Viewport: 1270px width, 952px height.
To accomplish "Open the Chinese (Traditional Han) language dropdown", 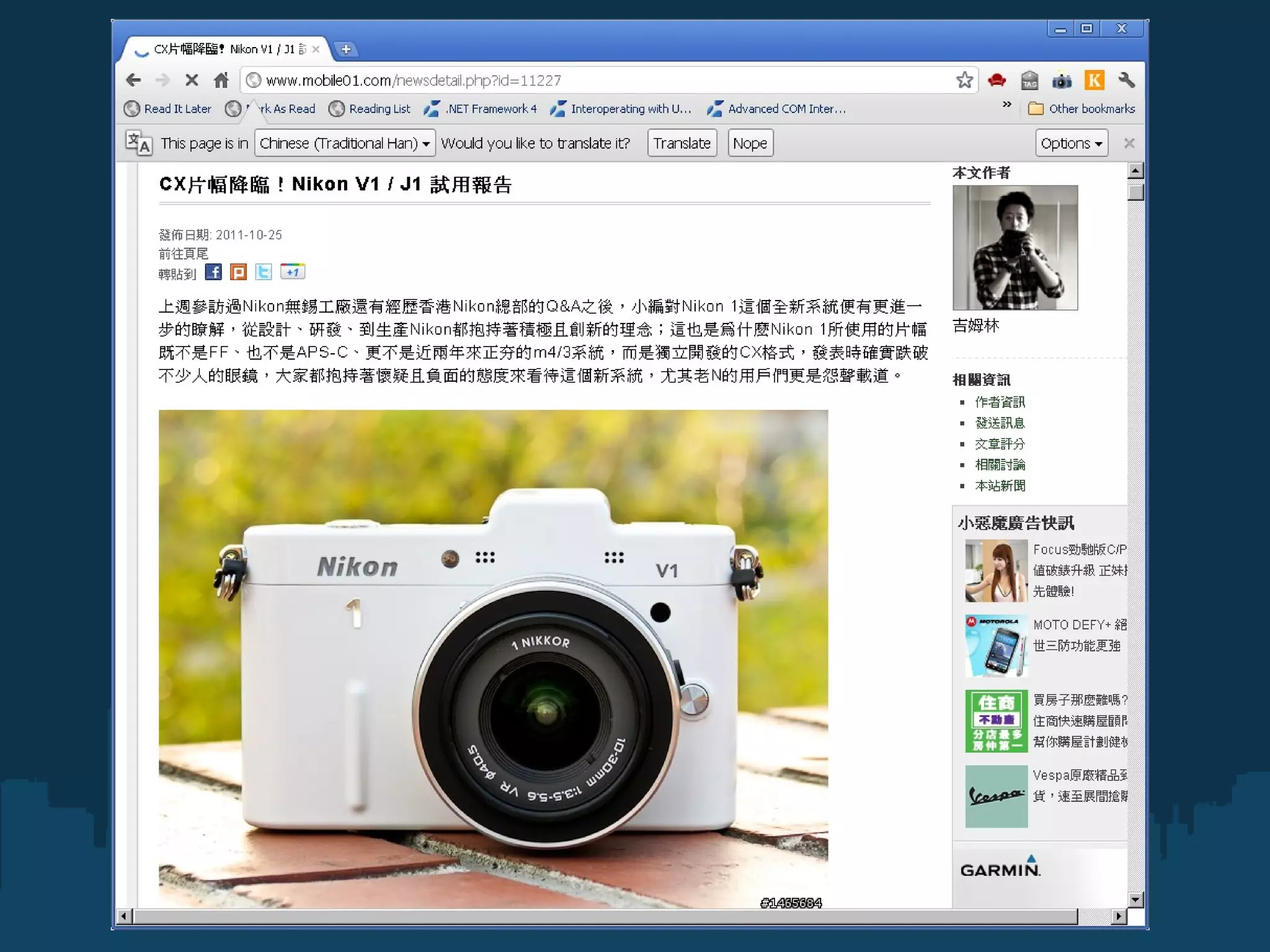I will pos(345,143).
